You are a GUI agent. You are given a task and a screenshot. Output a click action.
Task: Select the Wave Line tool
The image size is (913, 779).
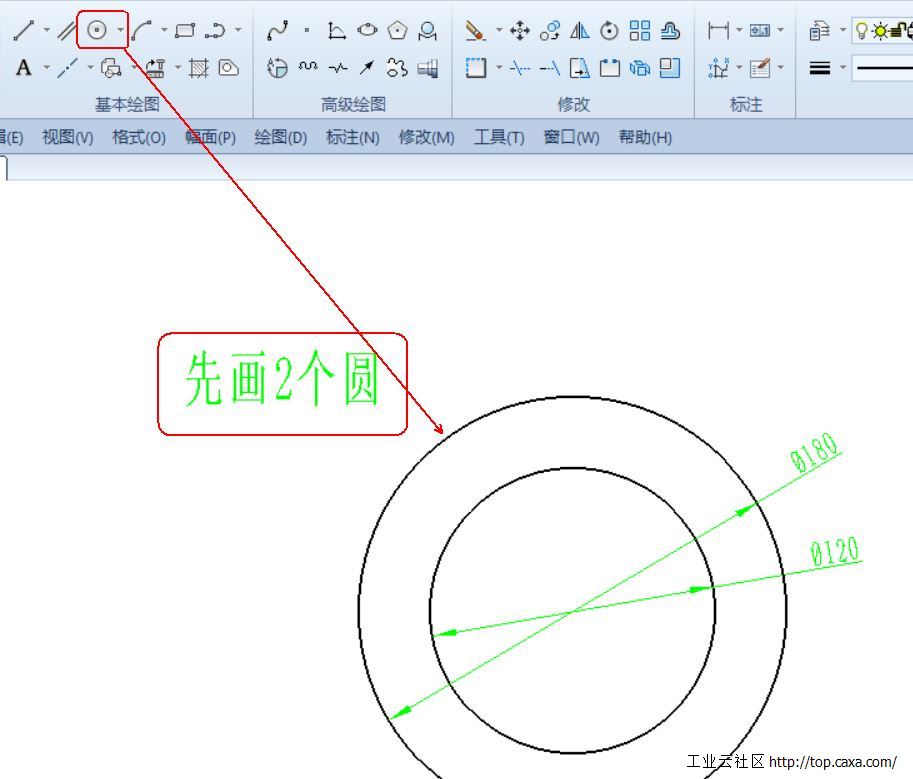click(307, 68)
